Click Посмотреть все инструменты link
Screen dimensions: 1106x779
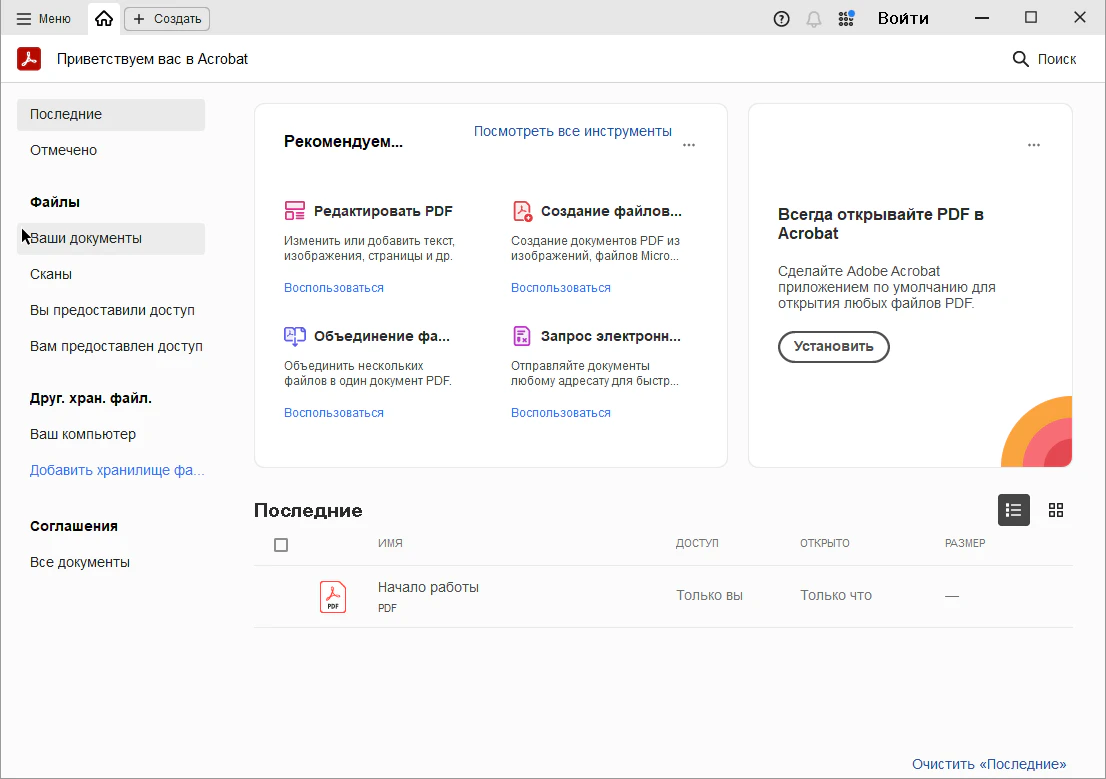point(573,131)
